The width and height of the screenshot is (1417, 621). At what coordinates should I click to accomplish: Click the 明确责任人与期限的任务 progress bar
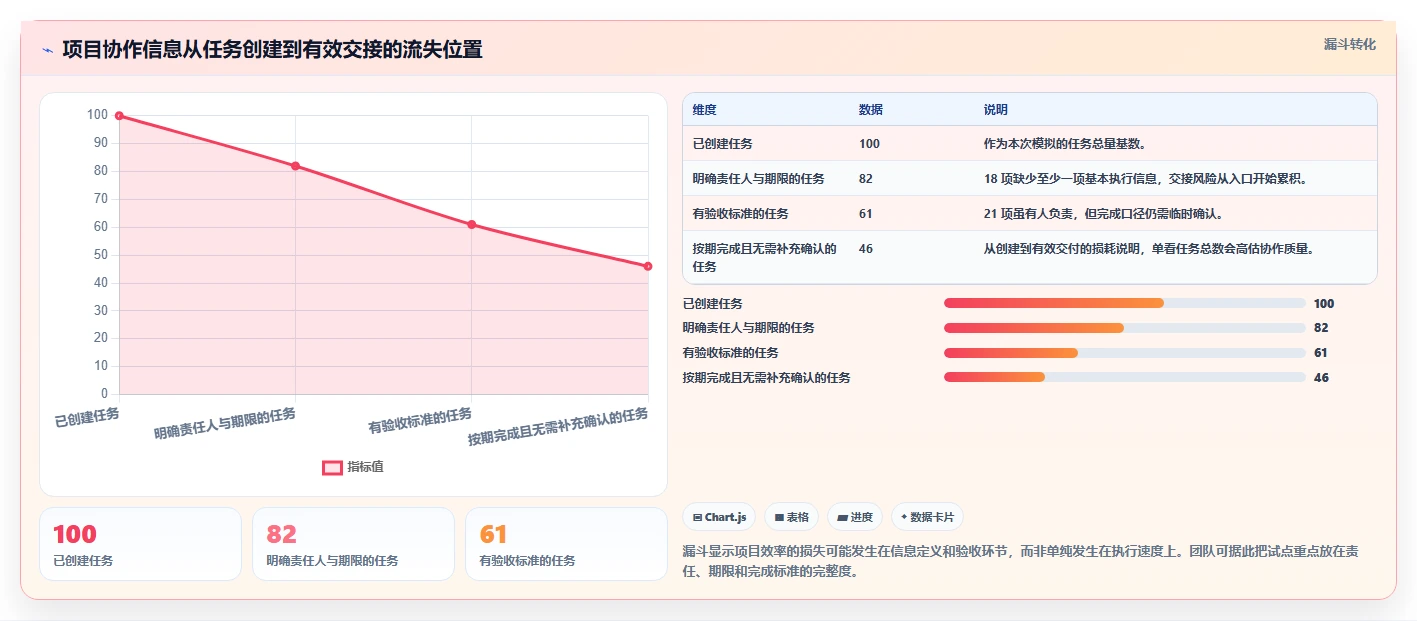point(1124,328)
